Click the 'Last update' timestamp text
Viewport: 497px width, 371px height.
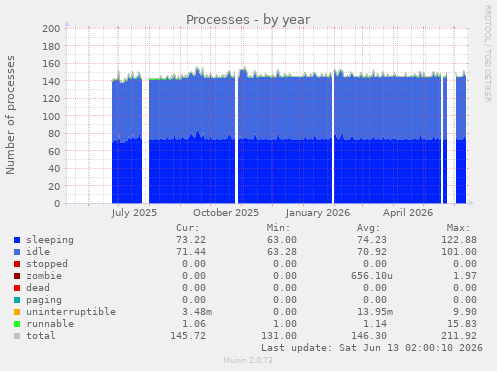tap(372, 348)
